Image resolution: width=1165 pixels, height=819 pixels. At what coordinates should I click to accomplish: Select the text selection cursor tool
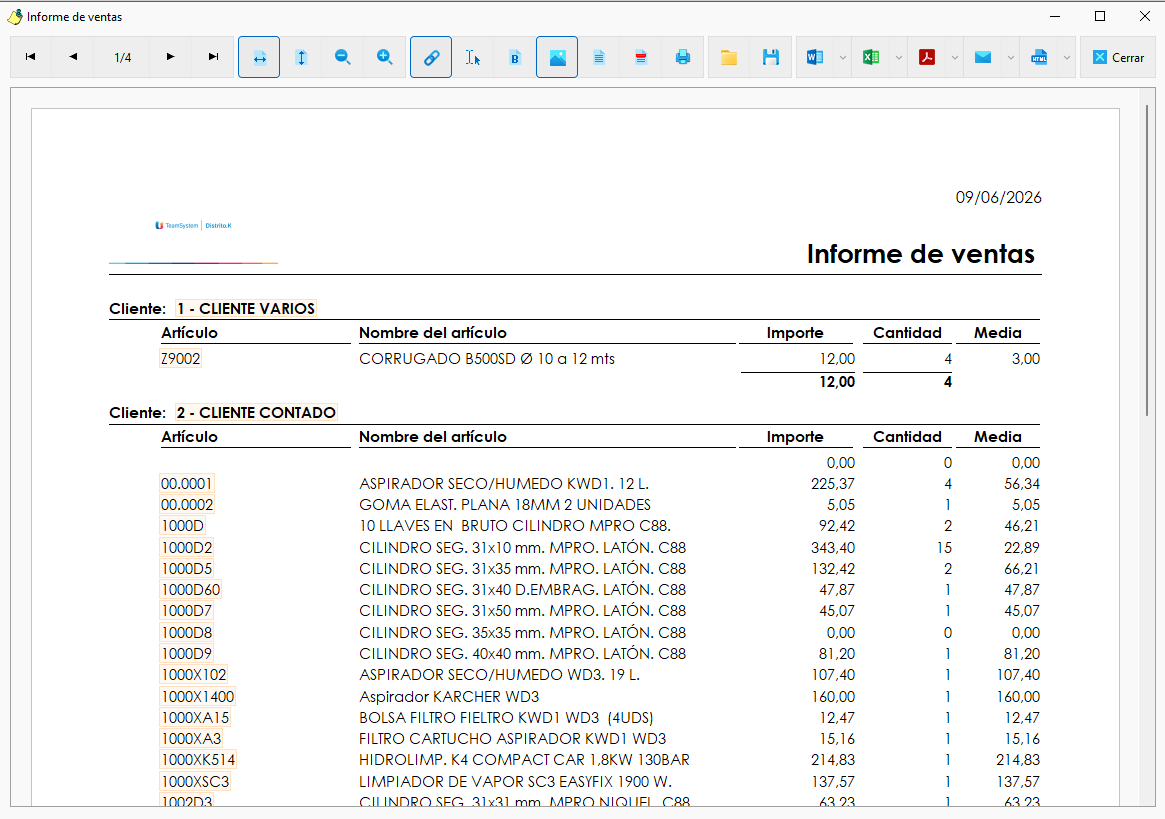473,57
